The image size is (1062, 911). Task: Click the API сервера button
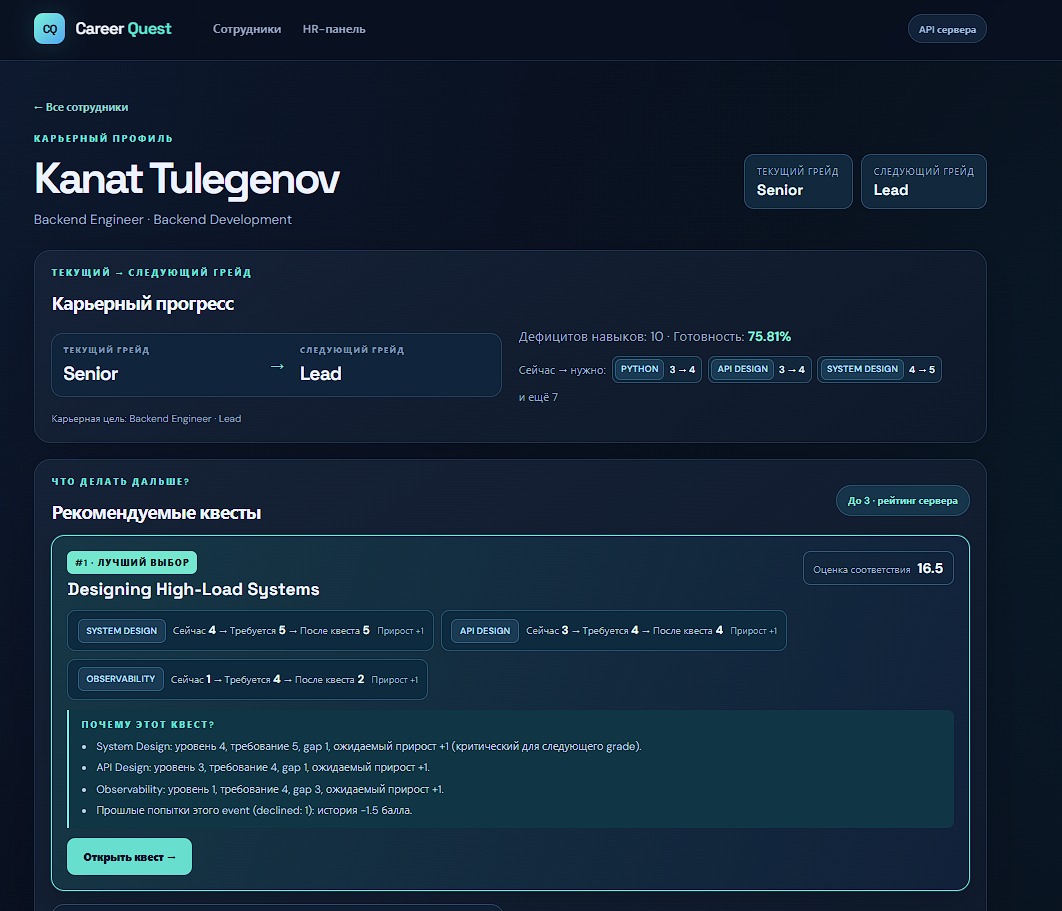point(947,29)
